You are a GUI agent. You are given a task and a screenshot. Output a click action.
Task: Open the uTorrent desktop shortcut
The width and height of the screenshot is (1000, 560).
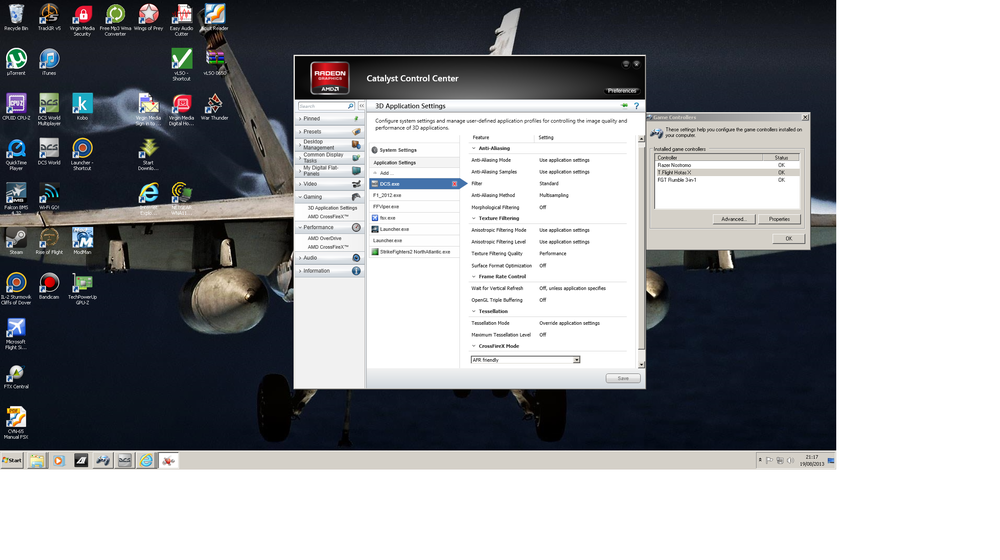pos(16,63)
